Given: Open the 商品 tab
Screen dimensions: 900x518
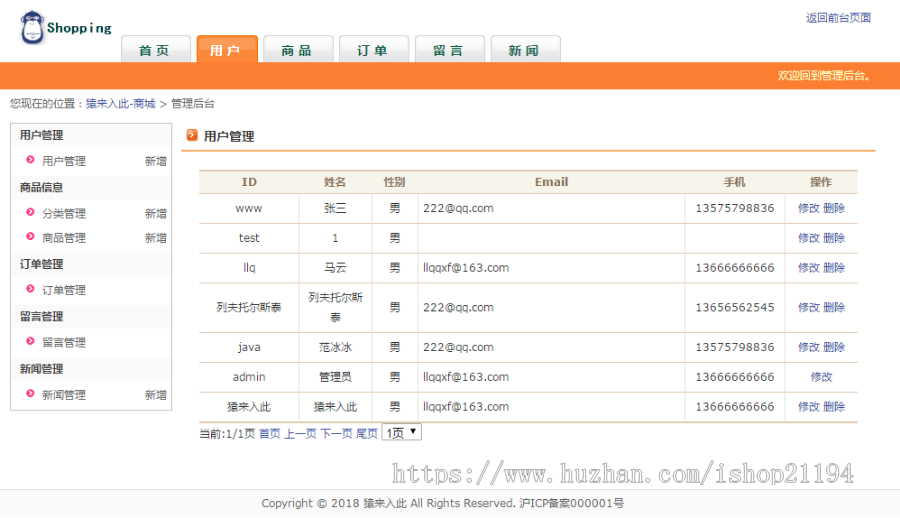Looking at the screenshot, I should point(298,49).
